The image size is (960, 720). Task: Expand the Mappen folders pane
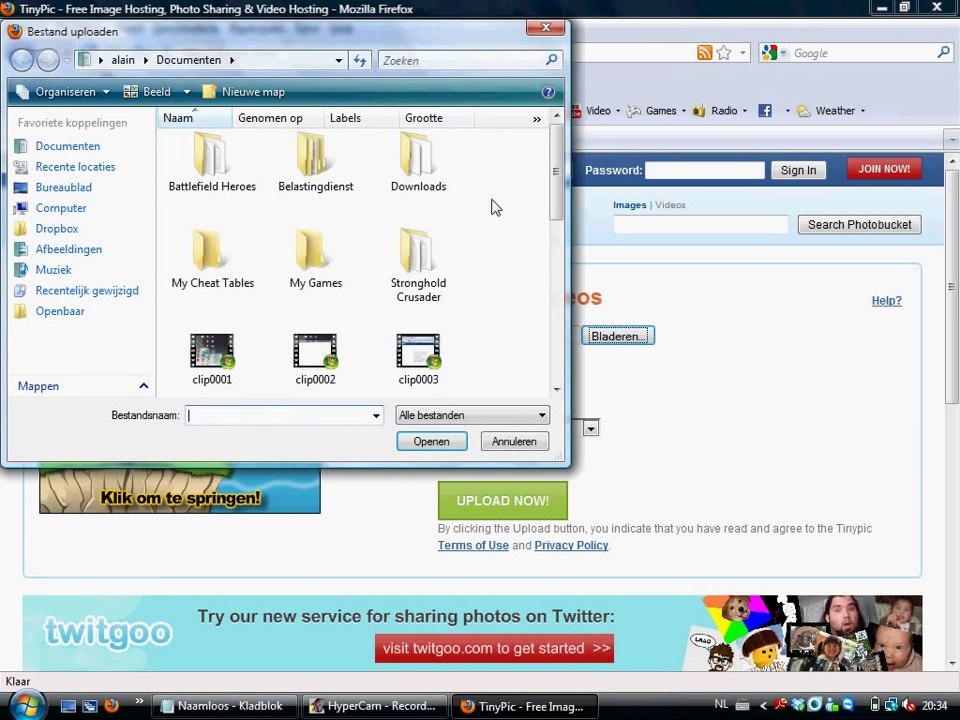point(143,386)
